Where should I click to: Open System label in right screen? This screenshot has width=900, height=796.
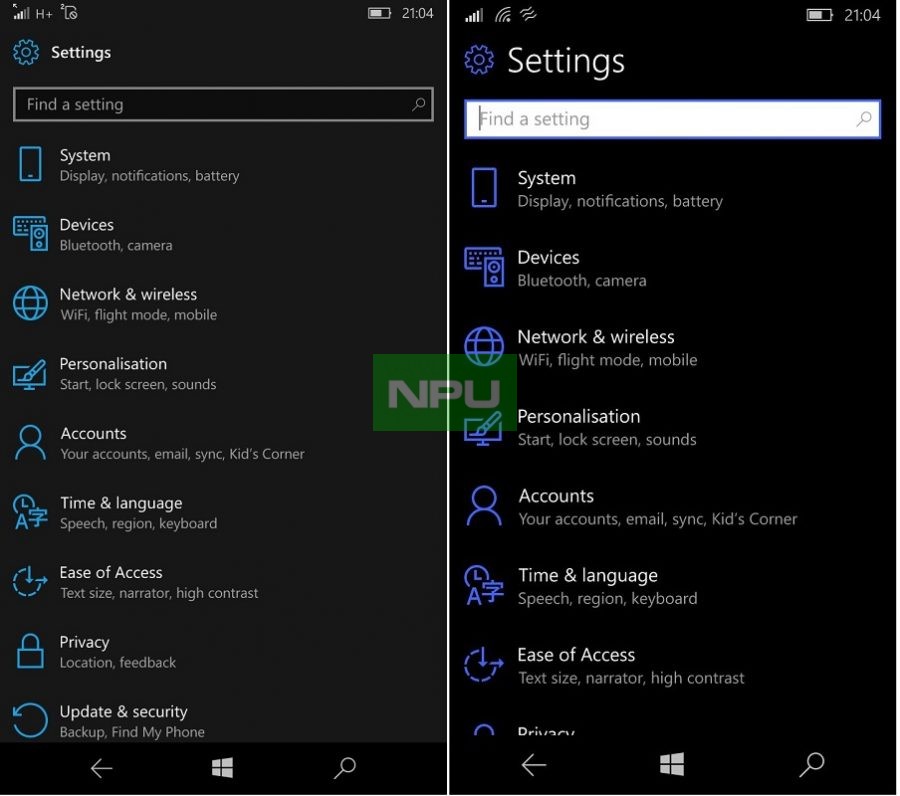[x=546, y=178]
